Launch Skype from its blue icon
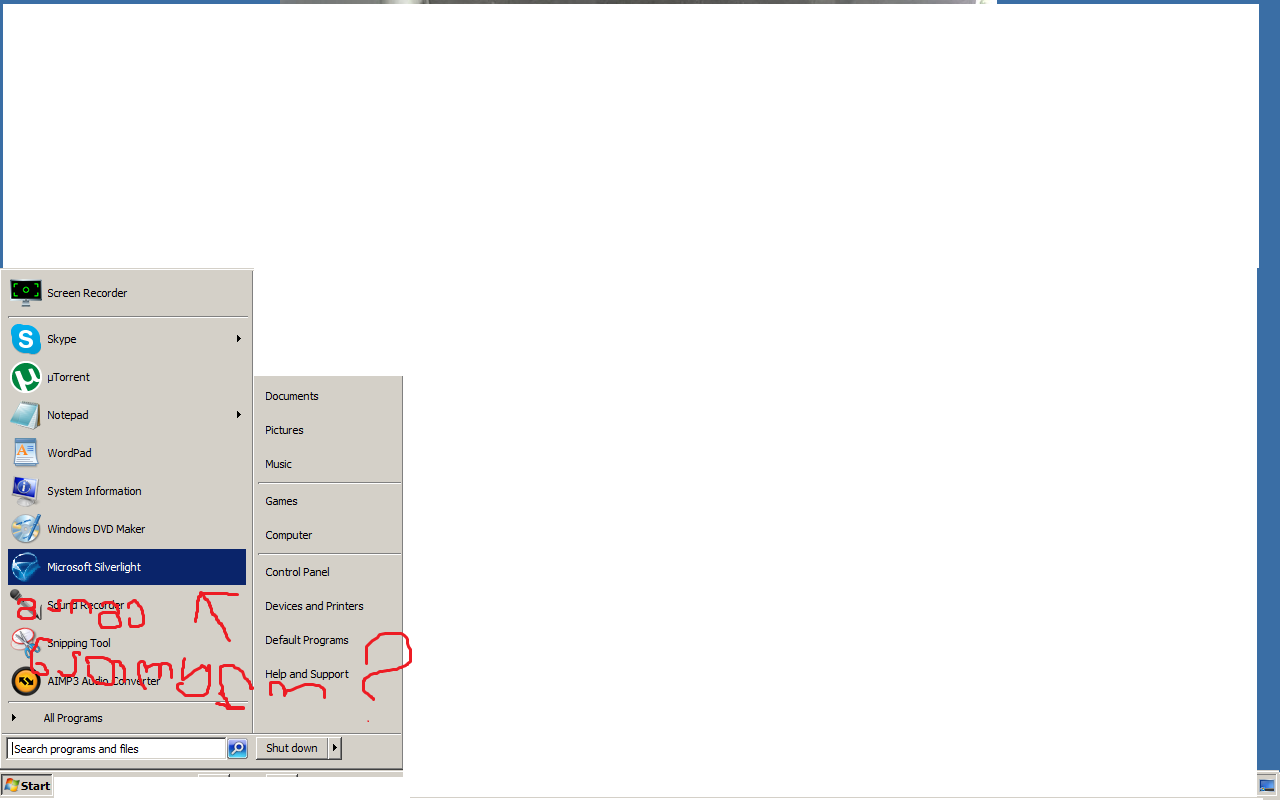Image resolution: width=1280 pixels, height=800 pixels. pos(26,339)
